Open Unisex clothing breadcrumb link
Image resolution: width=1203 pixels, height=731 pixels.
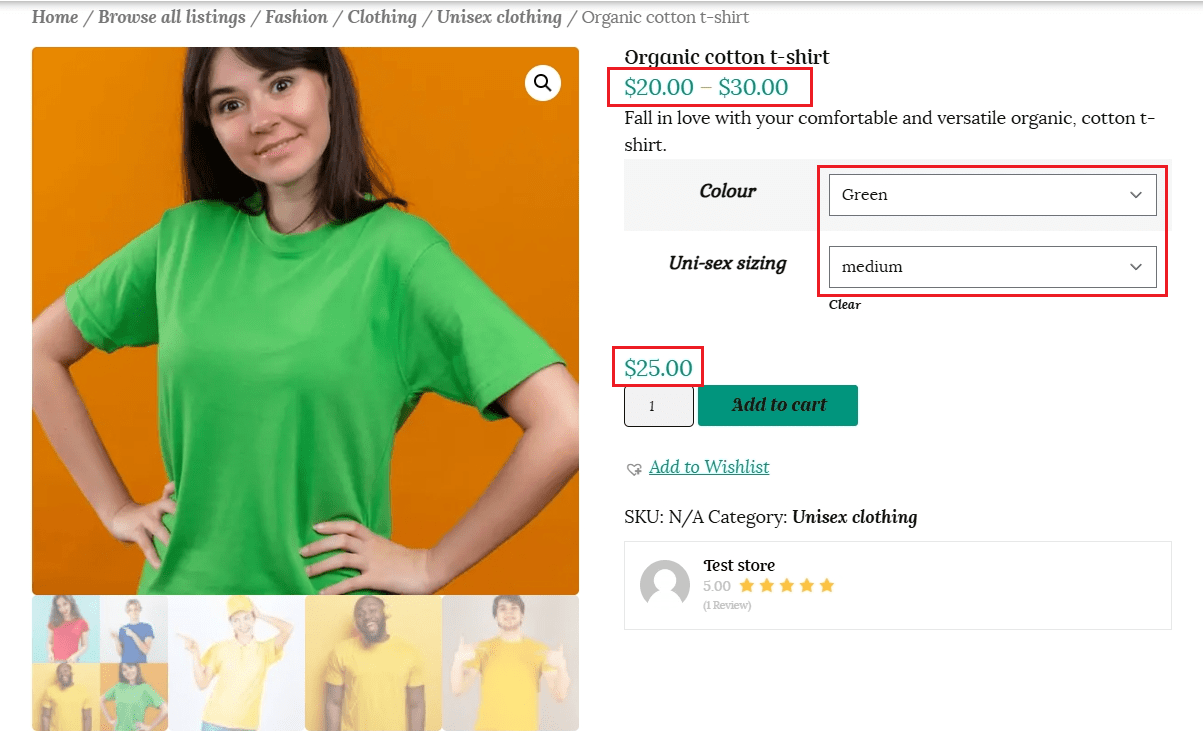tap(499, 17)
